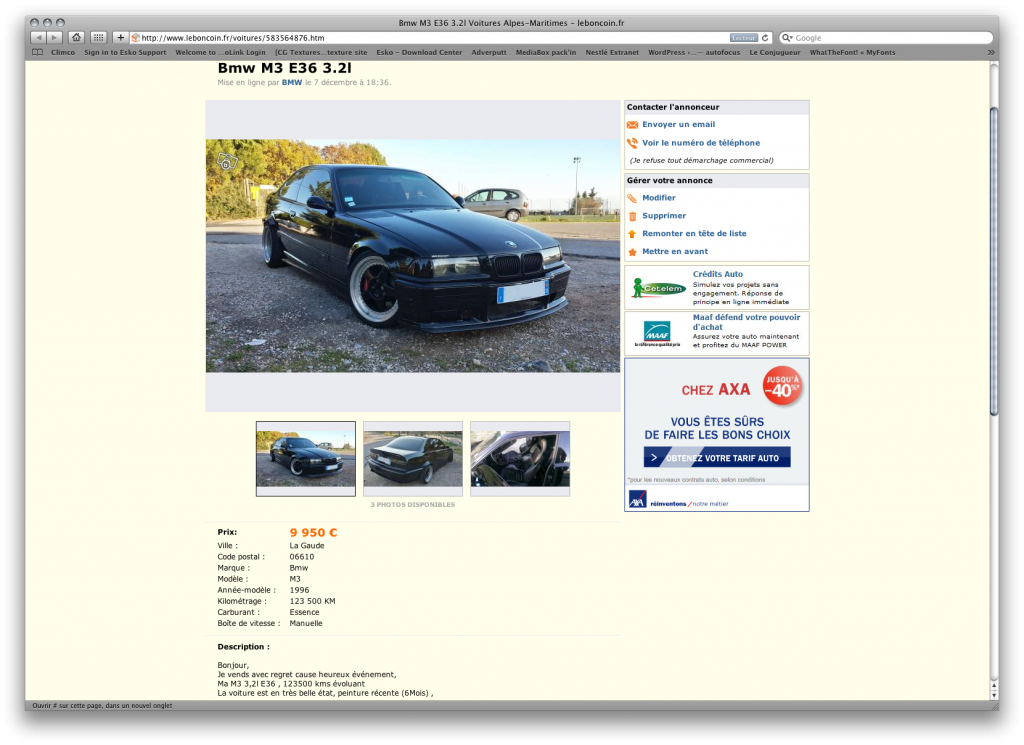
Task: Open the home page via house icon
Action: point(76,38)
